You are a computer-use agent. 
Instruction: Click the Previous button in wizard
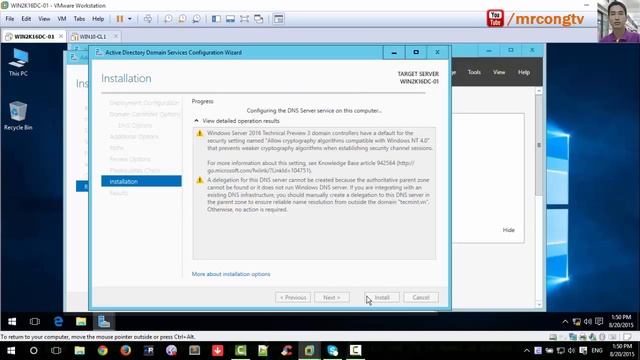(x=293, y=298)
